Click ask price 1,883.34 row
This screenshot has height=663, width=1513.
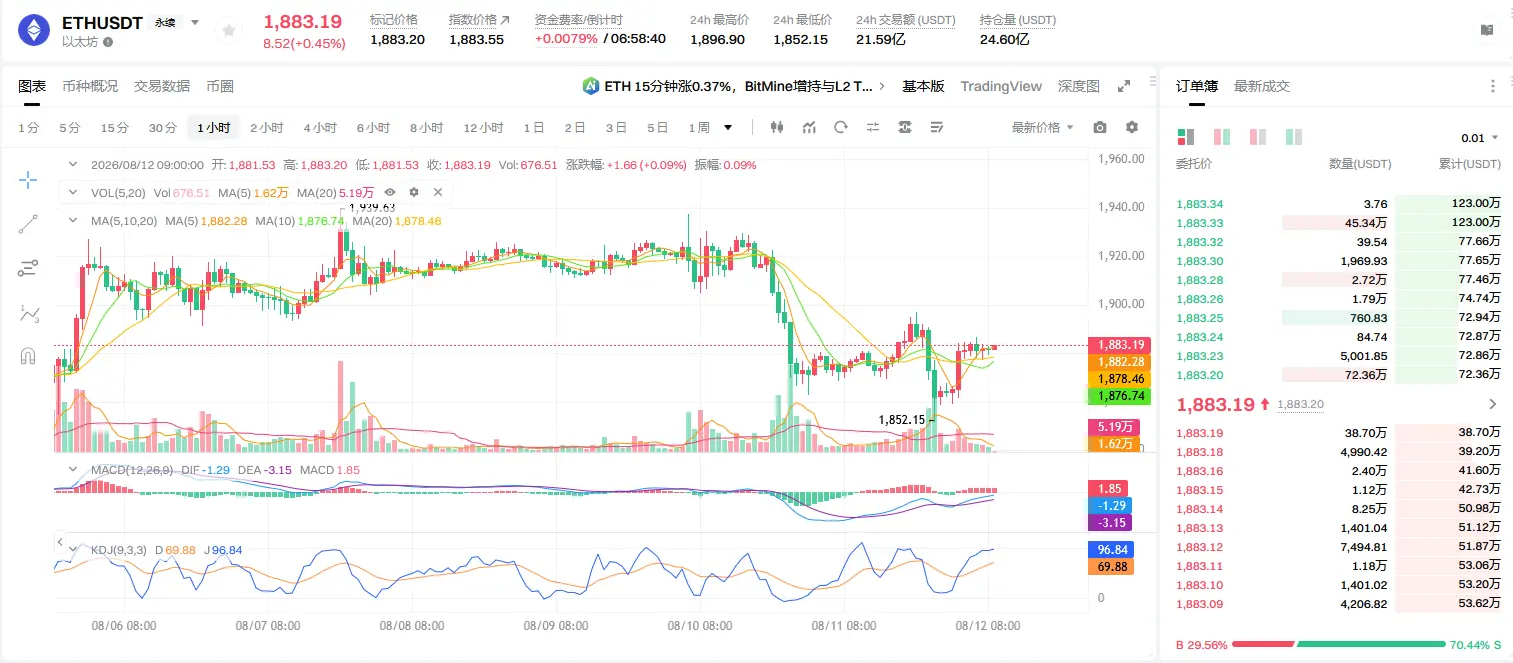[1338, 204]
